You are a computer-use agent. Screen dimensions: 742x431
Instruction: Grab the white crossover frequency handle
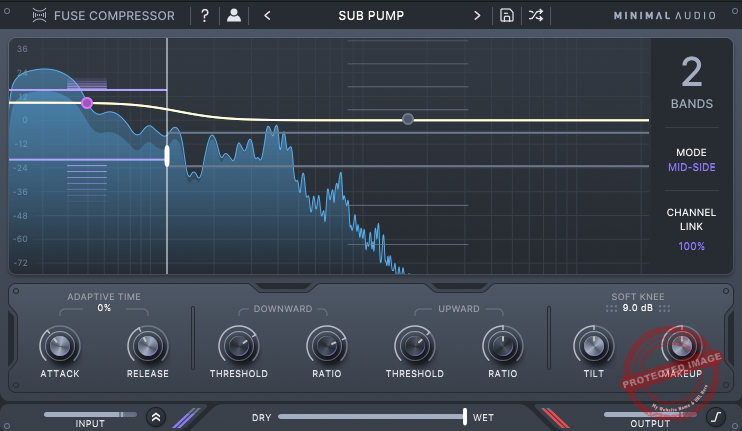coord(167,156)
